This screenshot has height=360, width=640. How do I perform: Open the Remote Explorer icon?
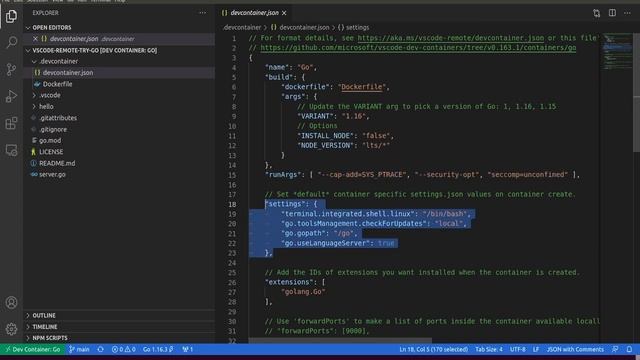11,150
